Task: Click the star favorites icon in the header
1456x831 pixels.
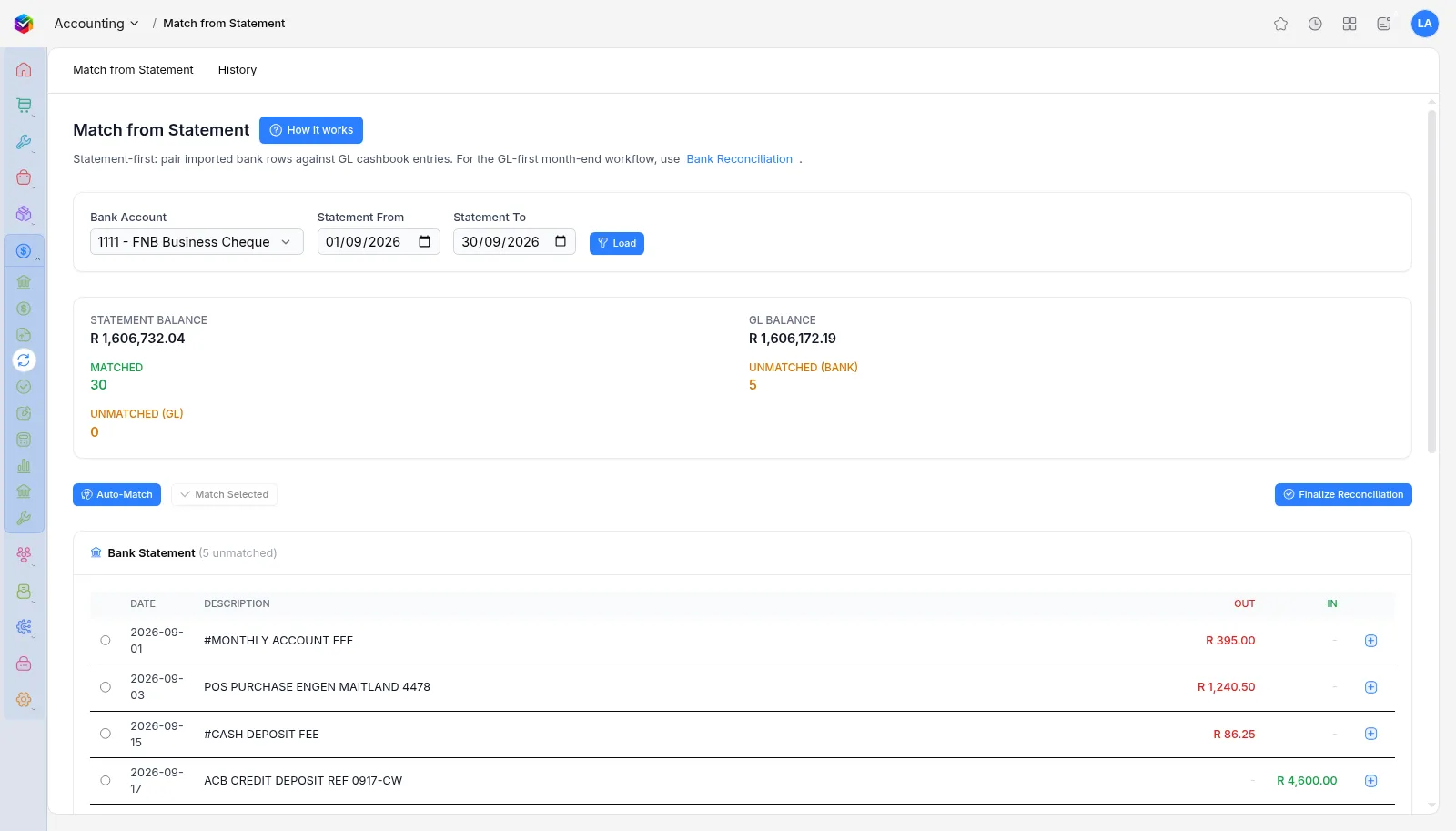Action: click(x=1280, y=24)
